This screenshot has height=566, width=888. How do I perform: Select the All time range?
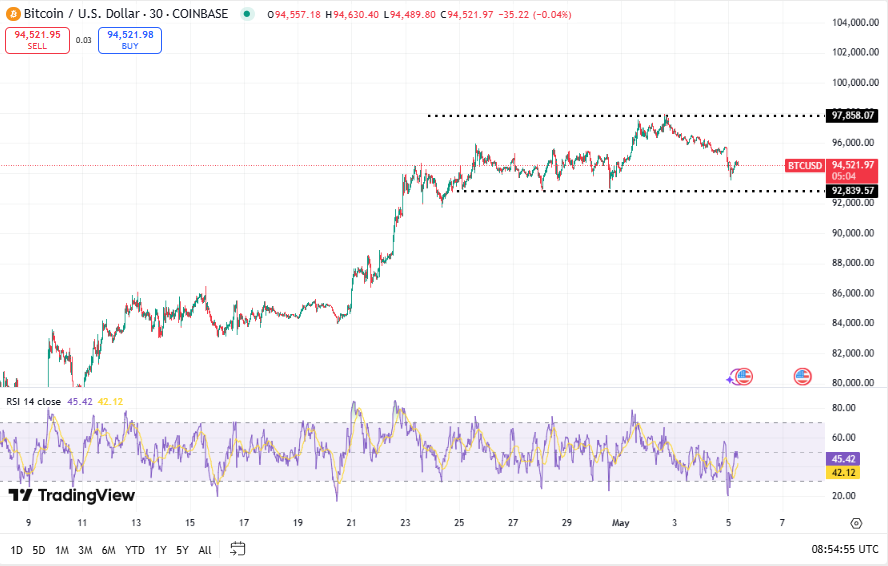click(204, 550)
